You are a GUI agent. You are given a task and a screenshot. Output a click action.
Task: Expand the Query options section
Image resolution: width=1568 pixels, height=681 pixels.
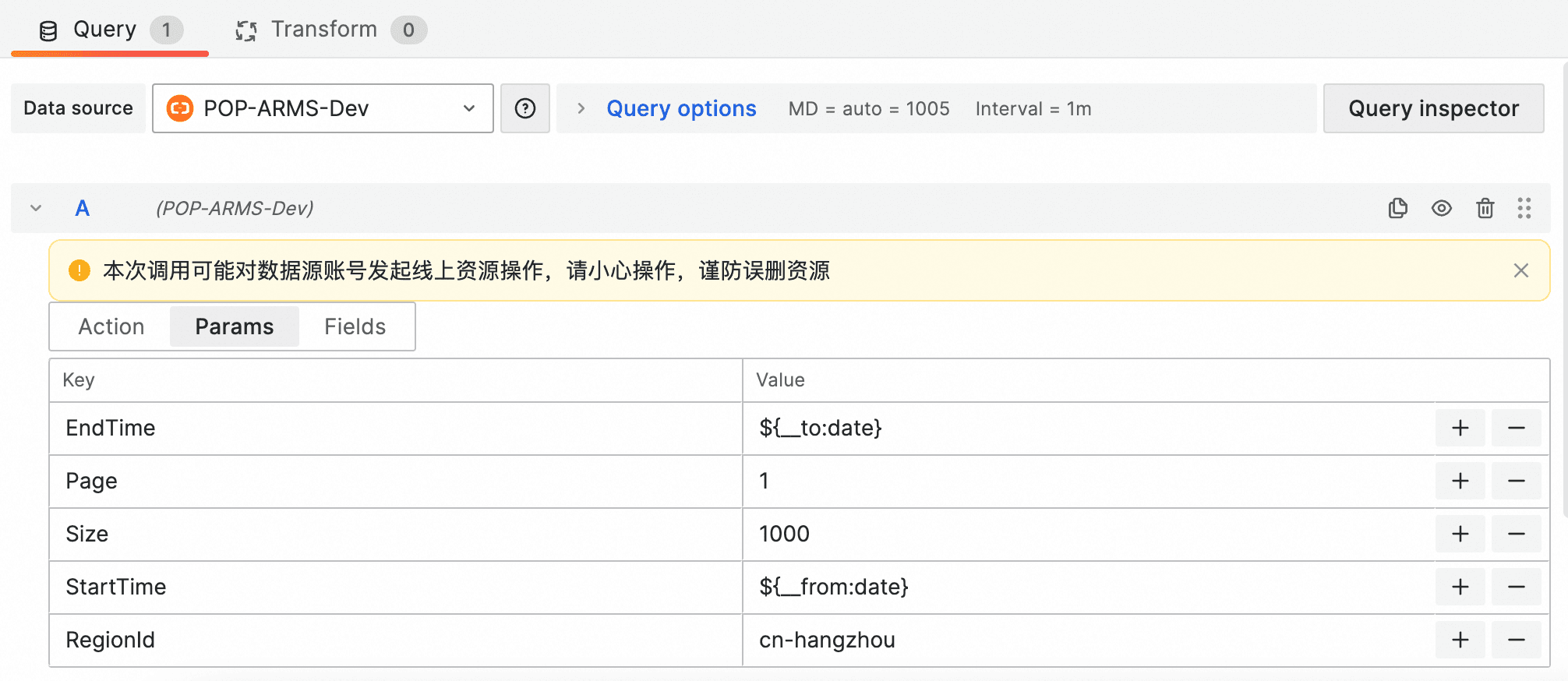click(680, 108)
